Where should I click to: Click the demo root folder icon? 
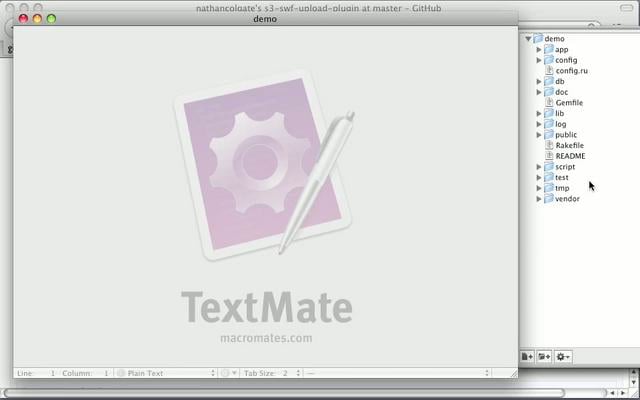click(x=538, y=38)
